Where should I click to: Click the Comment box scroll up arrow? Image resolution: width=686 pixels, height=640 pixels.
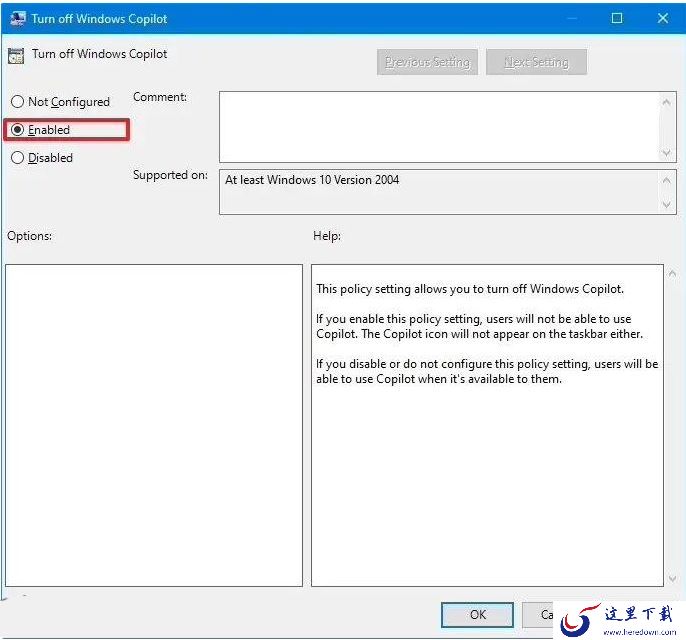click(666, 102)
